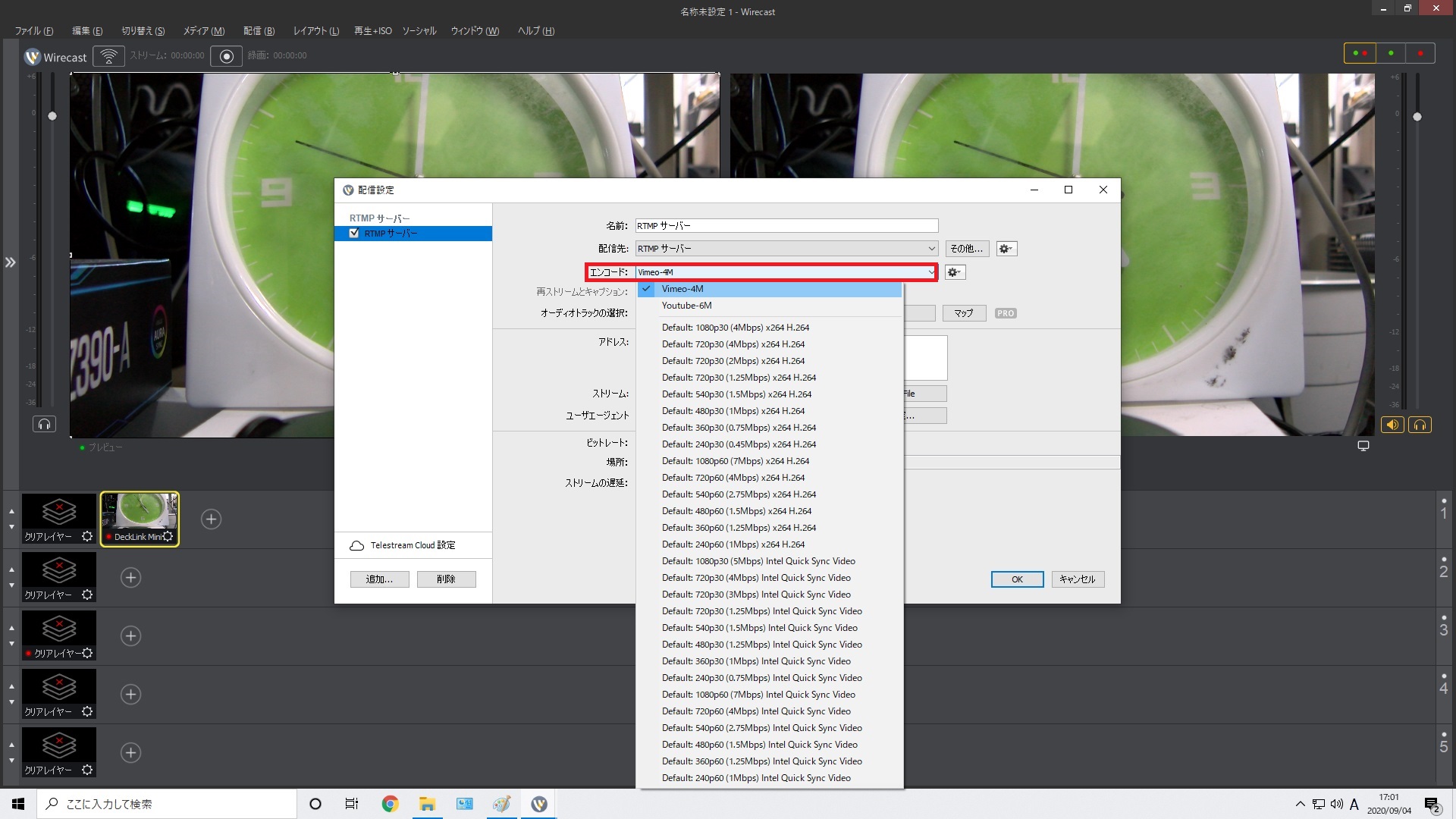The image size is (1456, 819).
Task: Open the Telestream Cloud 設定 cloud item
Action: (x=403, y=545)
